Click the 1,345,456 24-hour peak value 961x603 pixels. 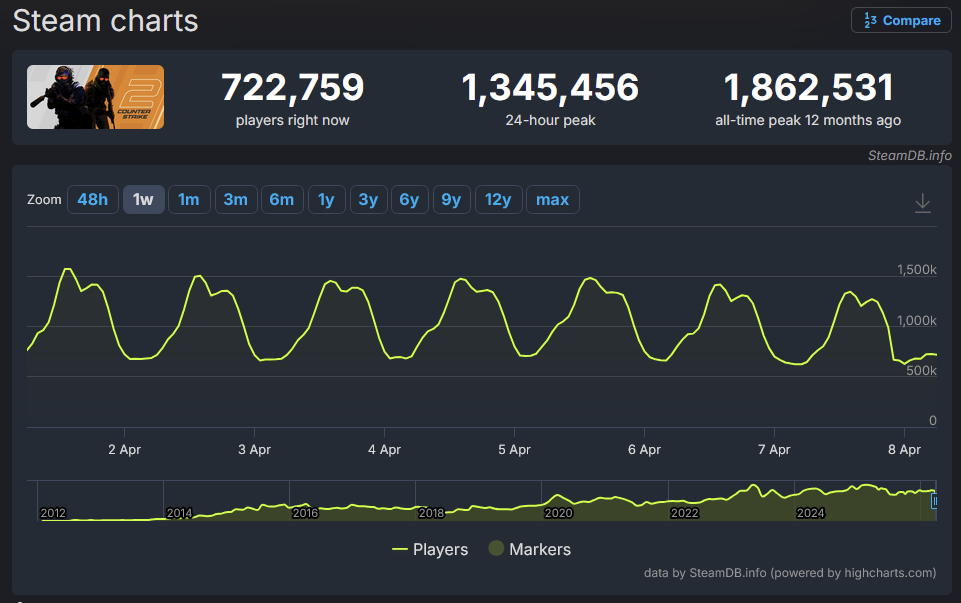(x=550, y=87)
